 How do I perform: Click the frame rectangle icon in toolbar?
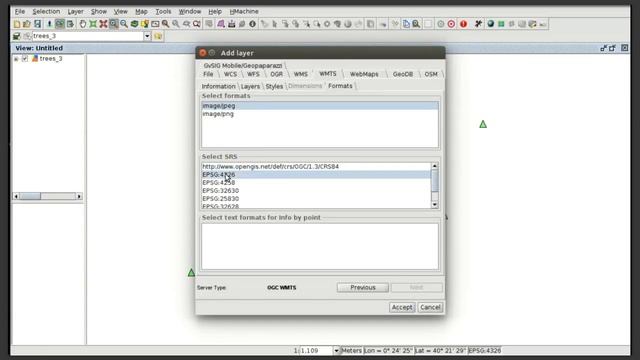[x=155, y=24]
